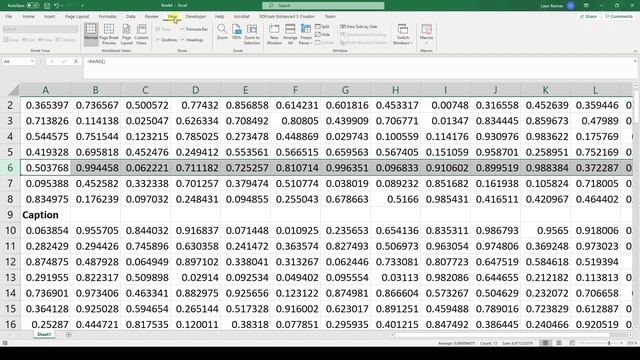Open the Zoom dialog
640x360 pixels.
tap(222, 32)
